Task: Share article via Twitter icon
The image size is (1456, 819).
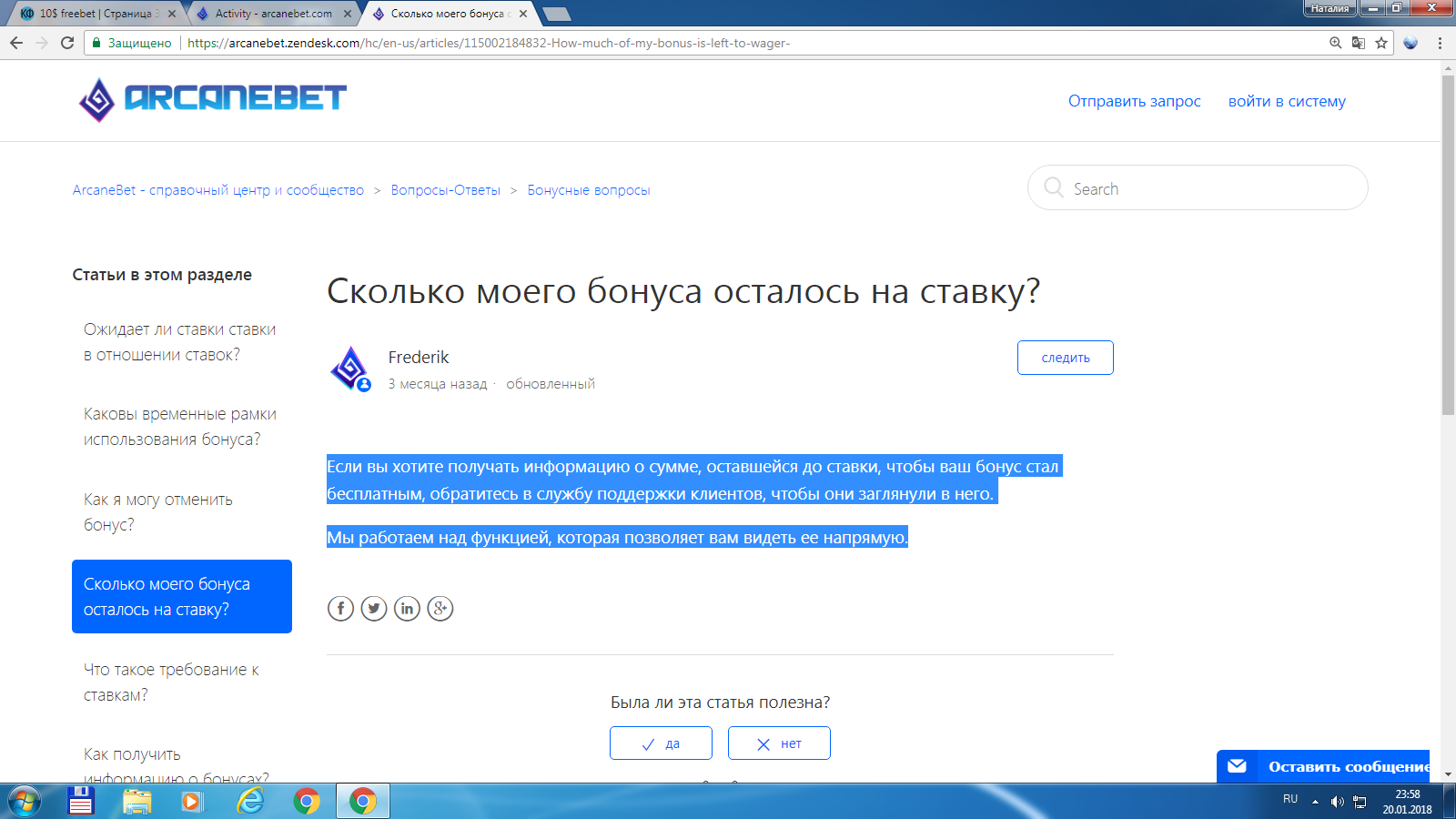Action: click(374, 608)
